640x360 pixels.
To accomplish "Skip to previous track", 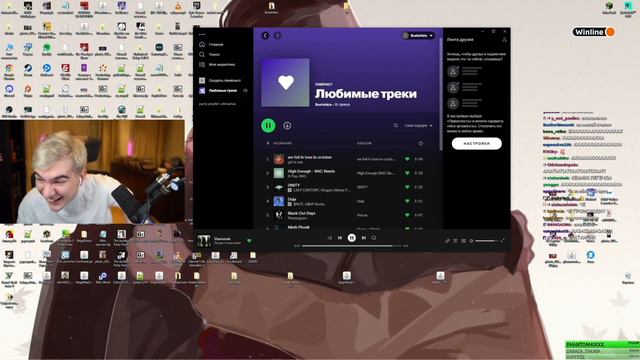I will [x=340, y=238].
